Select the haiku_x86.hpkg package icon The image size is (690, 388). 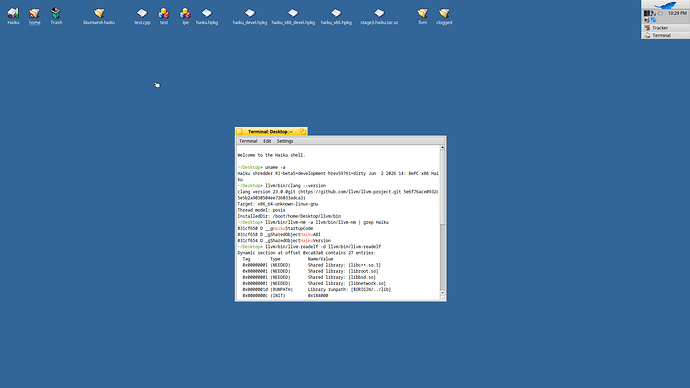pyautogui.click(x=336, y=13)
